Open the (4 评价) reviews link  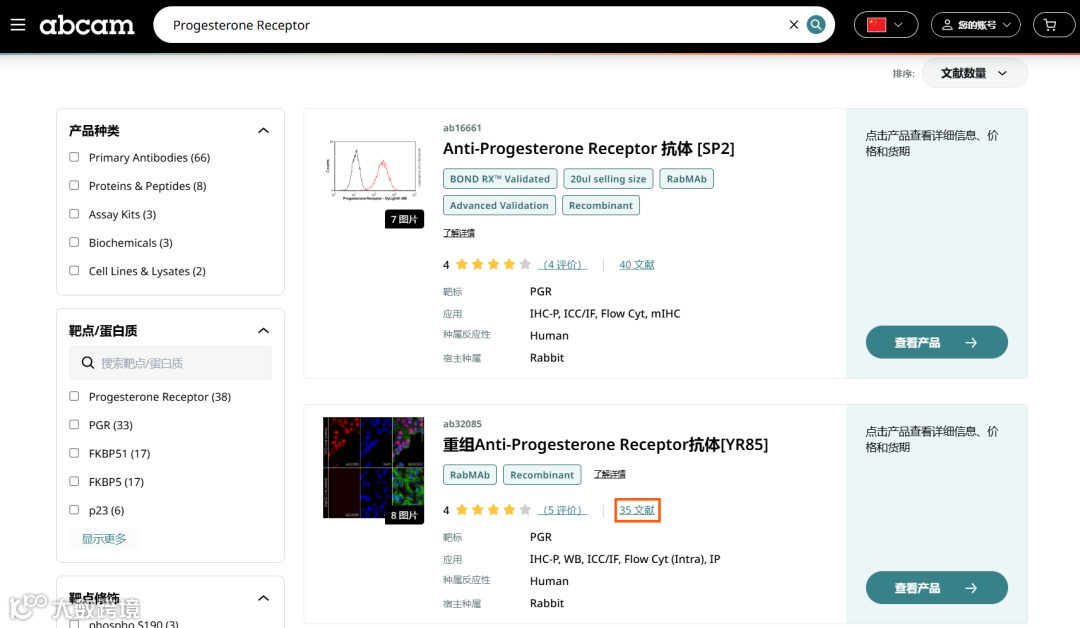click(563, 264)
